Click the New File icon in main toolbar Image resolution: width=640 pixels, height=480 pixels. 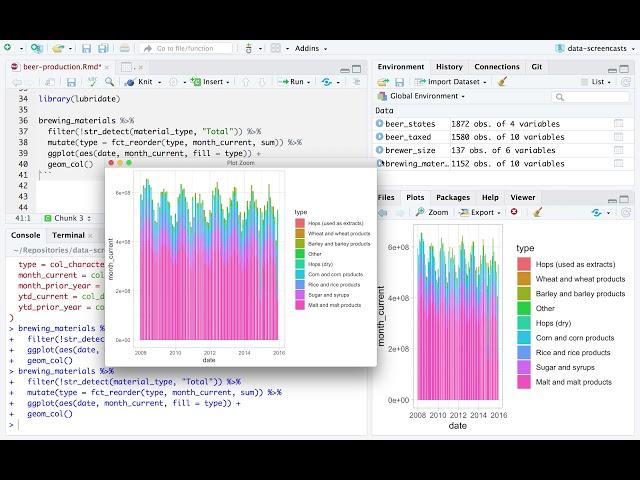(x=7, y=48)
